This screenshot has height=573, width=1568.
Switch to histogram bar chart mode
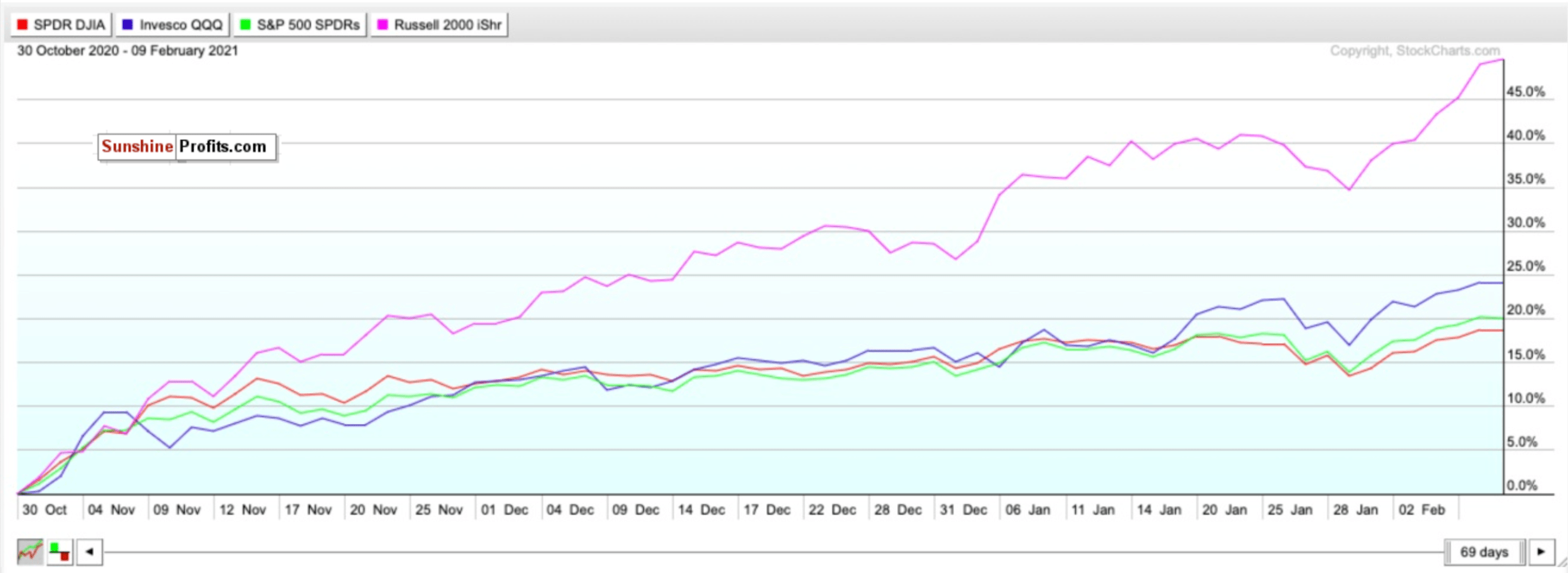coord(60,552)
